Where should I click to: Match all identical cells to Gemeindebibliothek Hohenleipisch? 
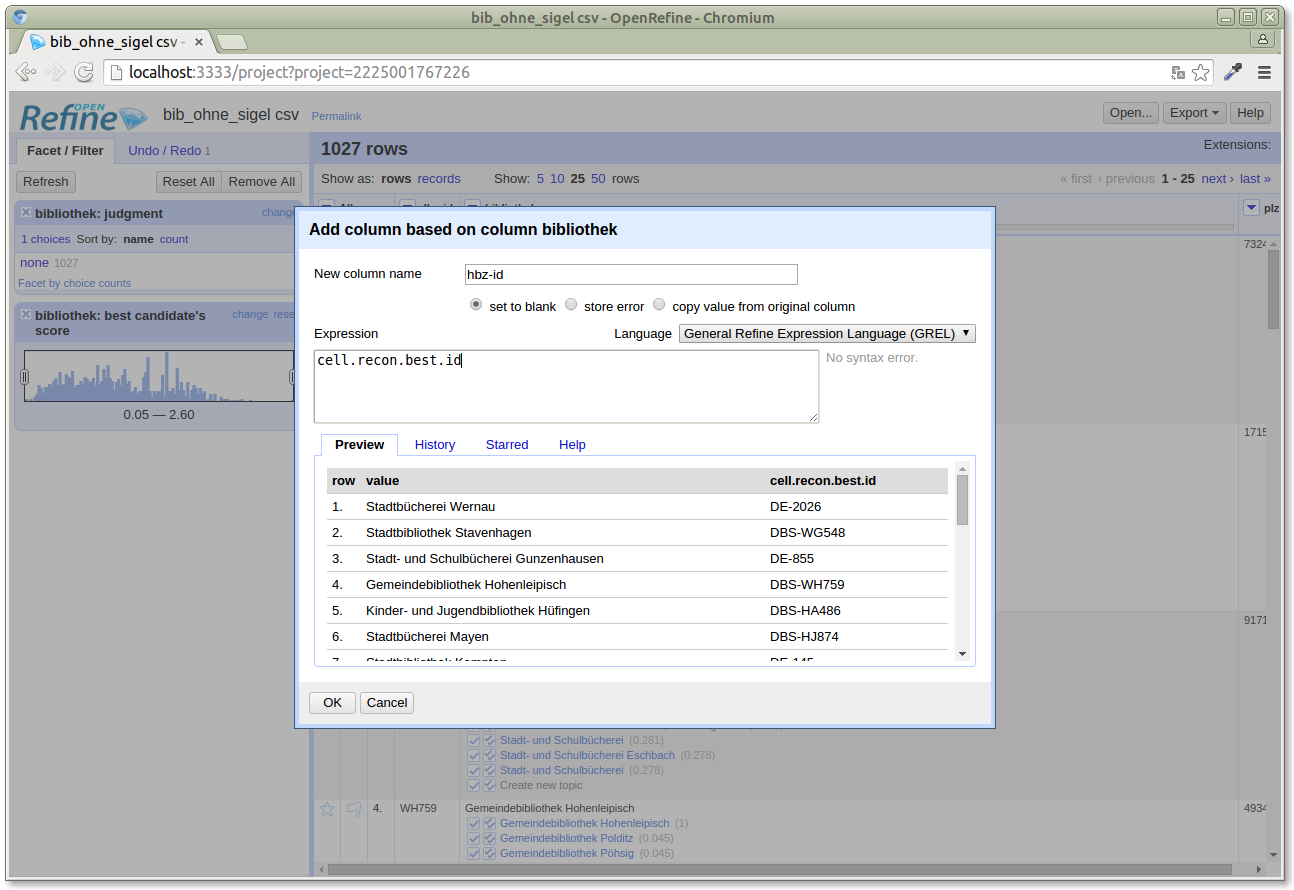(x=490, y=823)
